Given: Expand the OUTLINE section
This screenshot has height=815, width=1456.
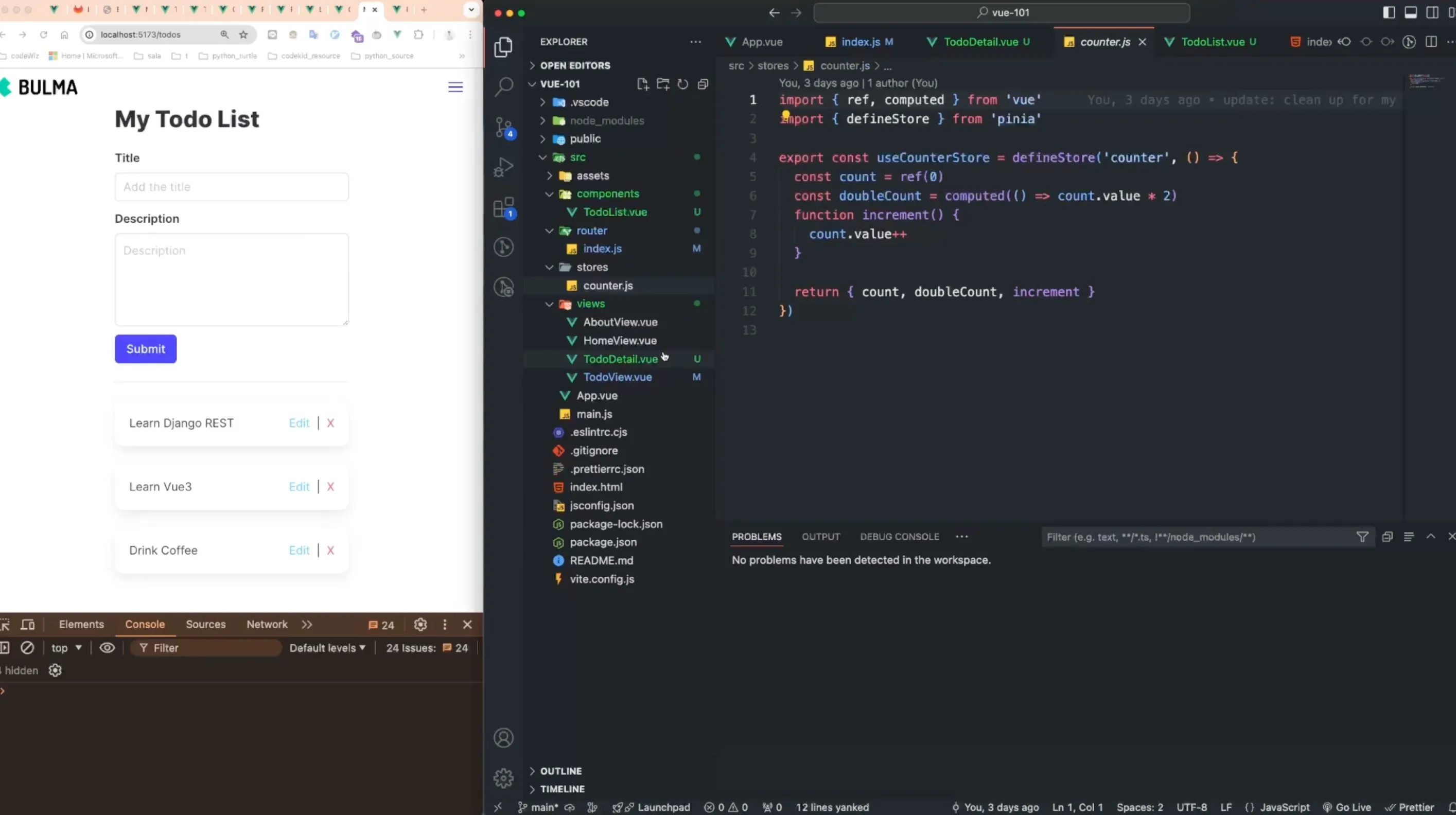Looking at the screenshot, I should click(x=560, y=771).
